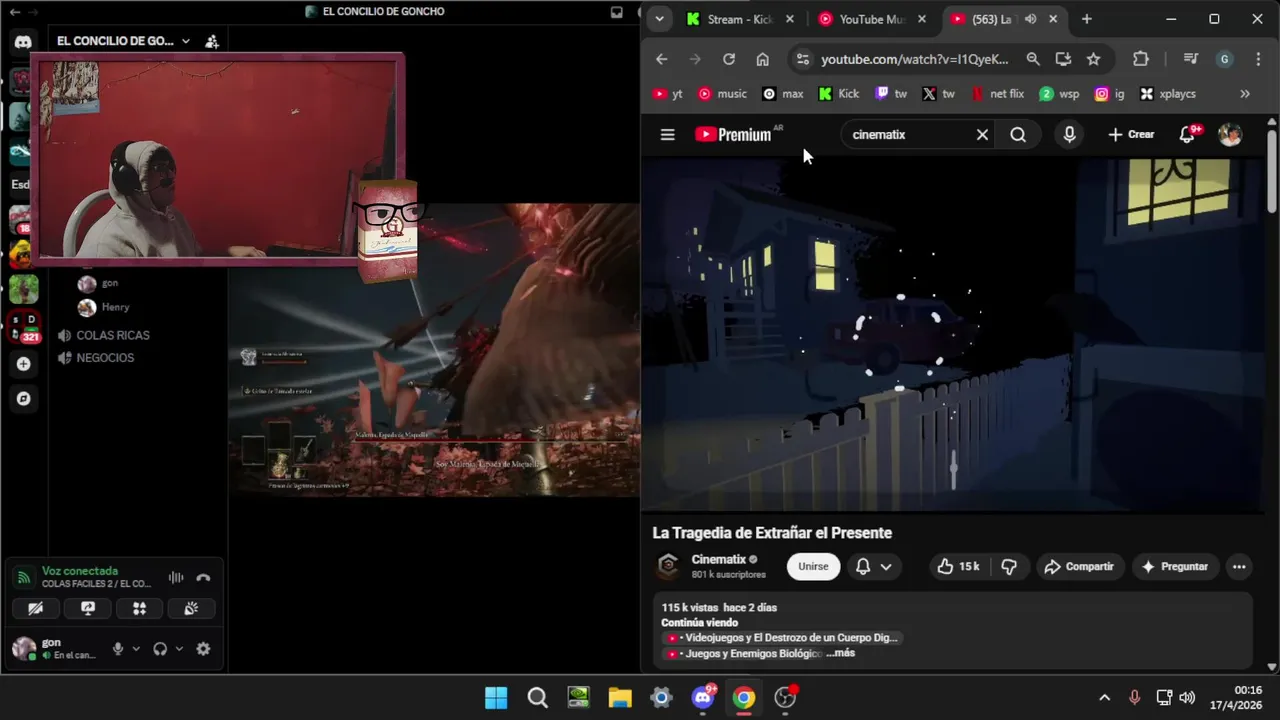Open Chrome profile G avatar
Screen dimensions: 1280x720
tap(1225, 59)
